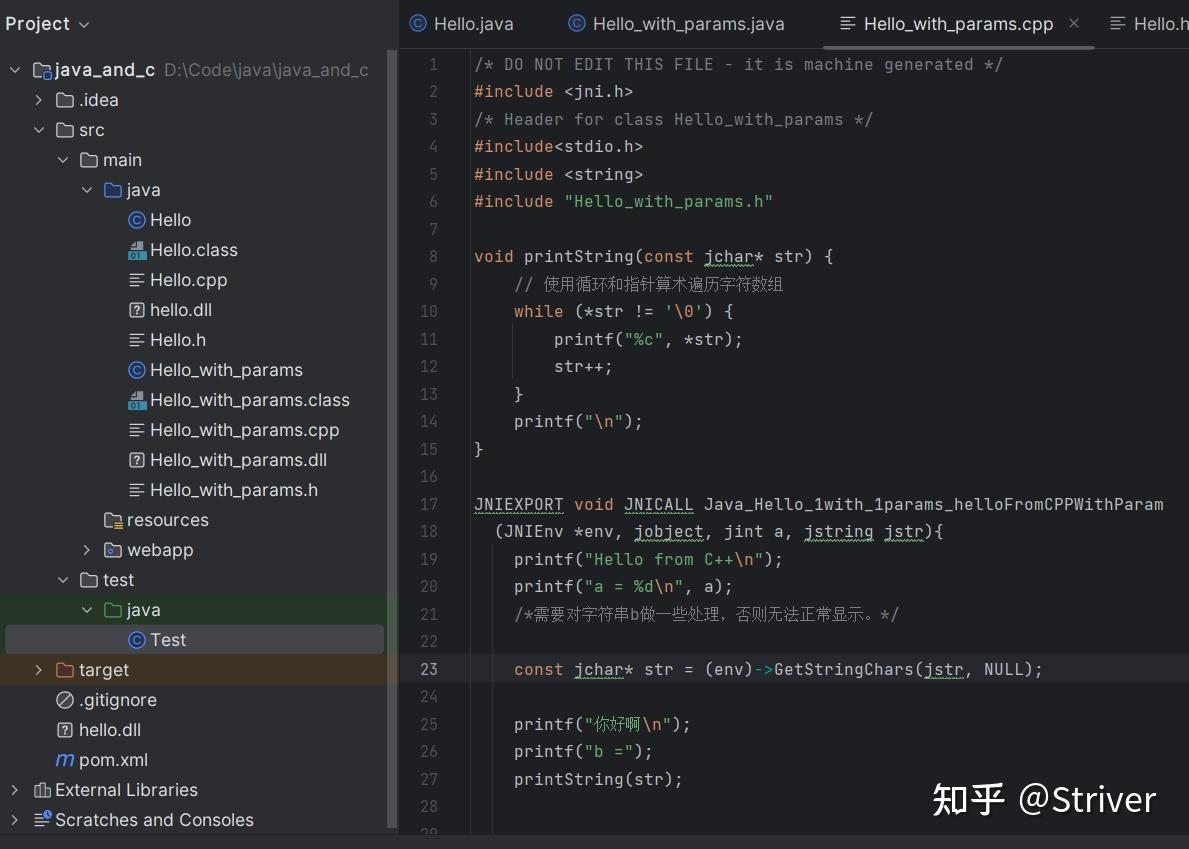
Task: Select the Hello.class compiled file icon
Action: click(137, 250)
